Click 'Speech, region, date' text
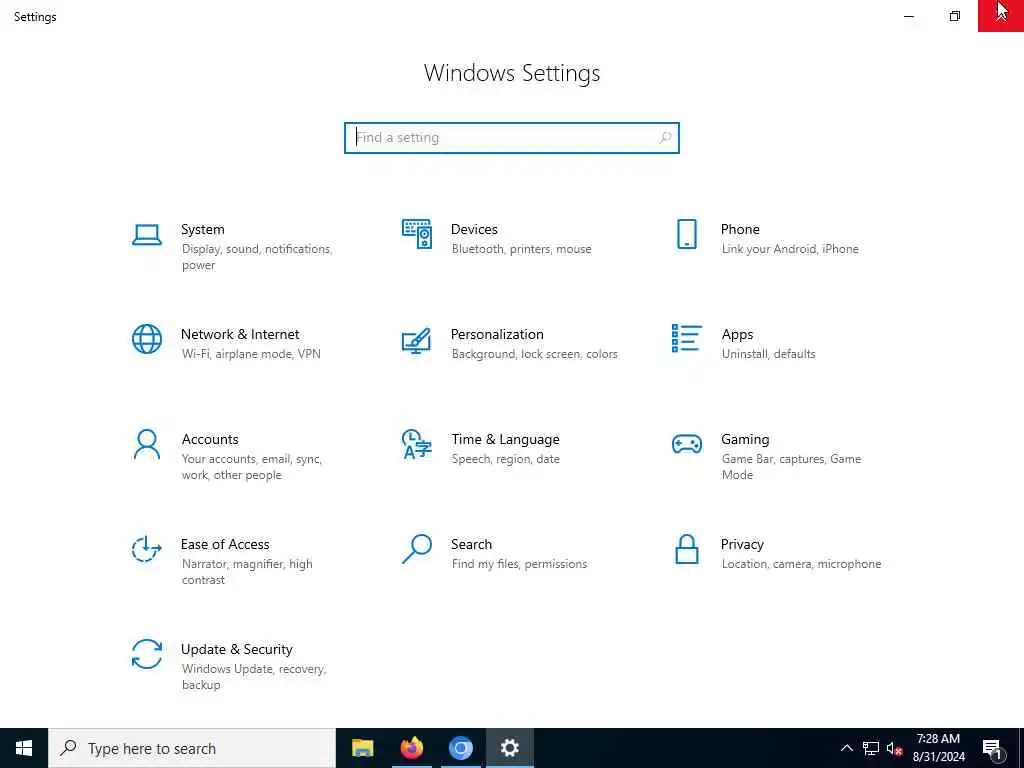The height and width of the screenshot is (768, 1024). tap(505, 459)
